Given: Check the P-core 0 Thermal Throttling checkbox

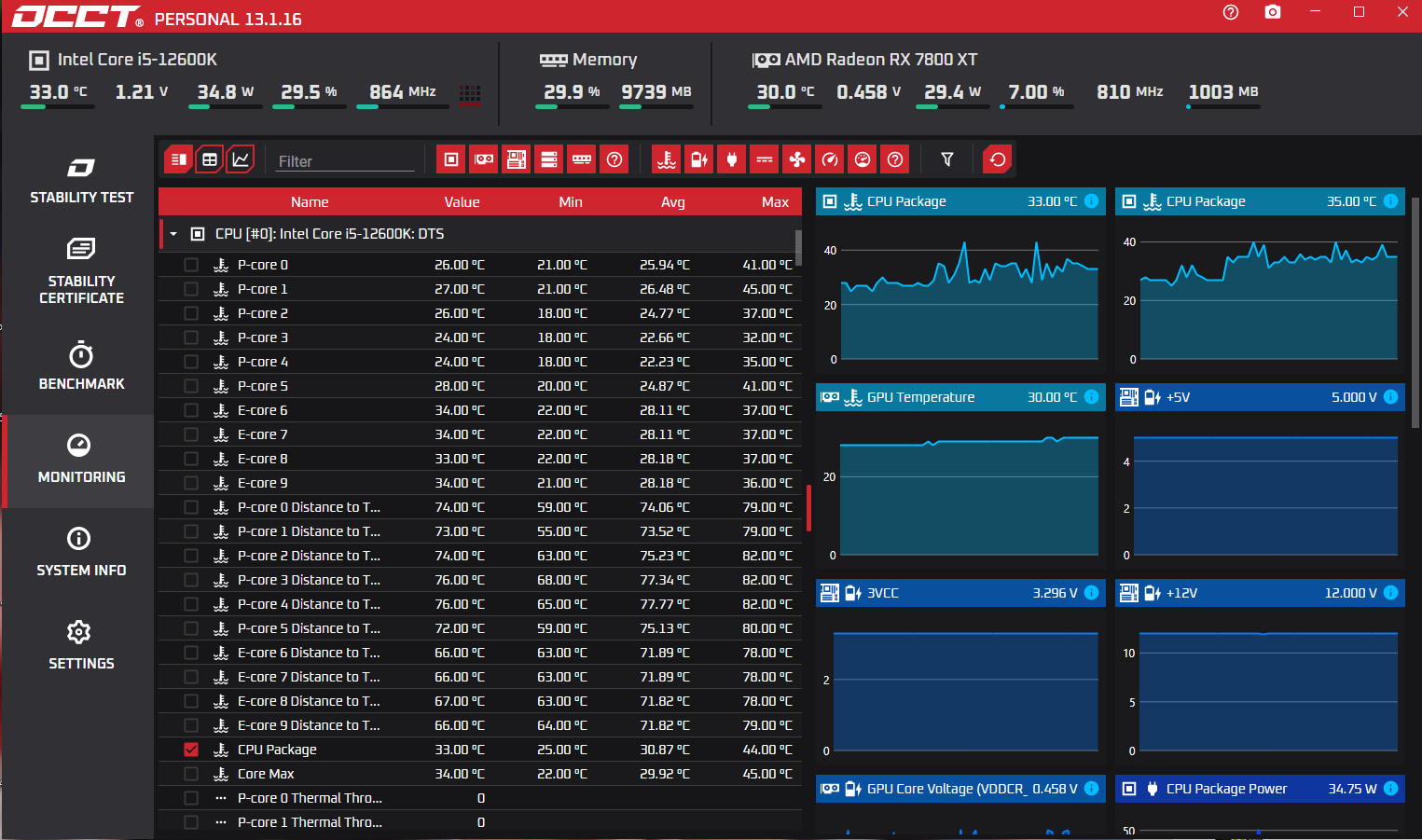Looking at the screenshot, I should click(x=191, y=798).
